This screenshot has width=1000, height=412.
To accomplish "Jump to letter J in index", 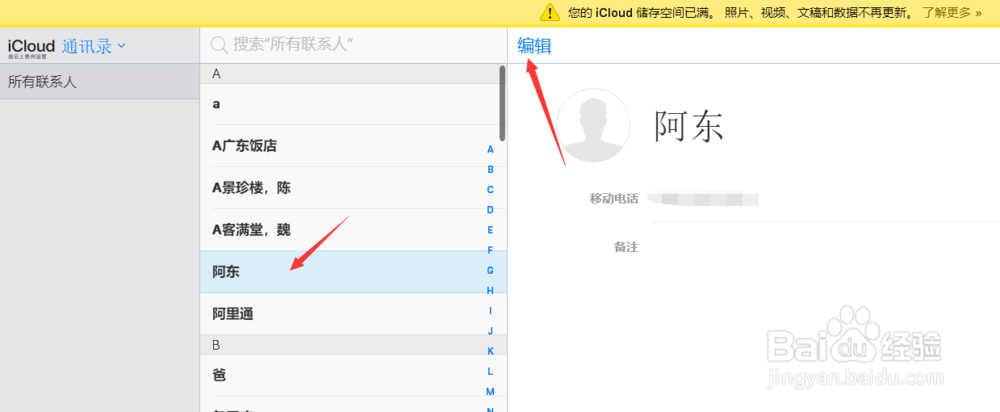I will click(490, 330).
